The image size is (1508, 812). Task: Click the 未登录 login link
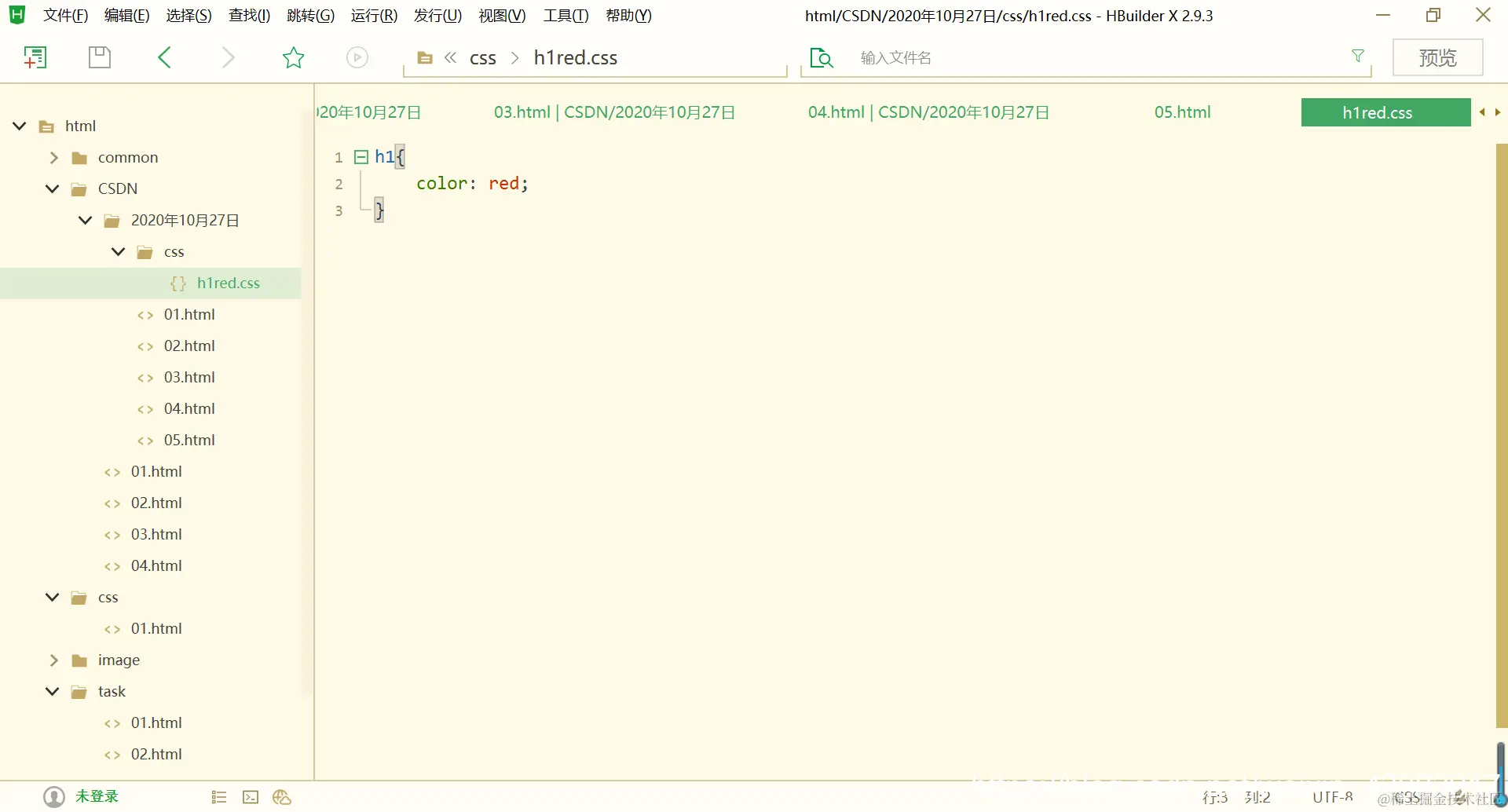97,796
